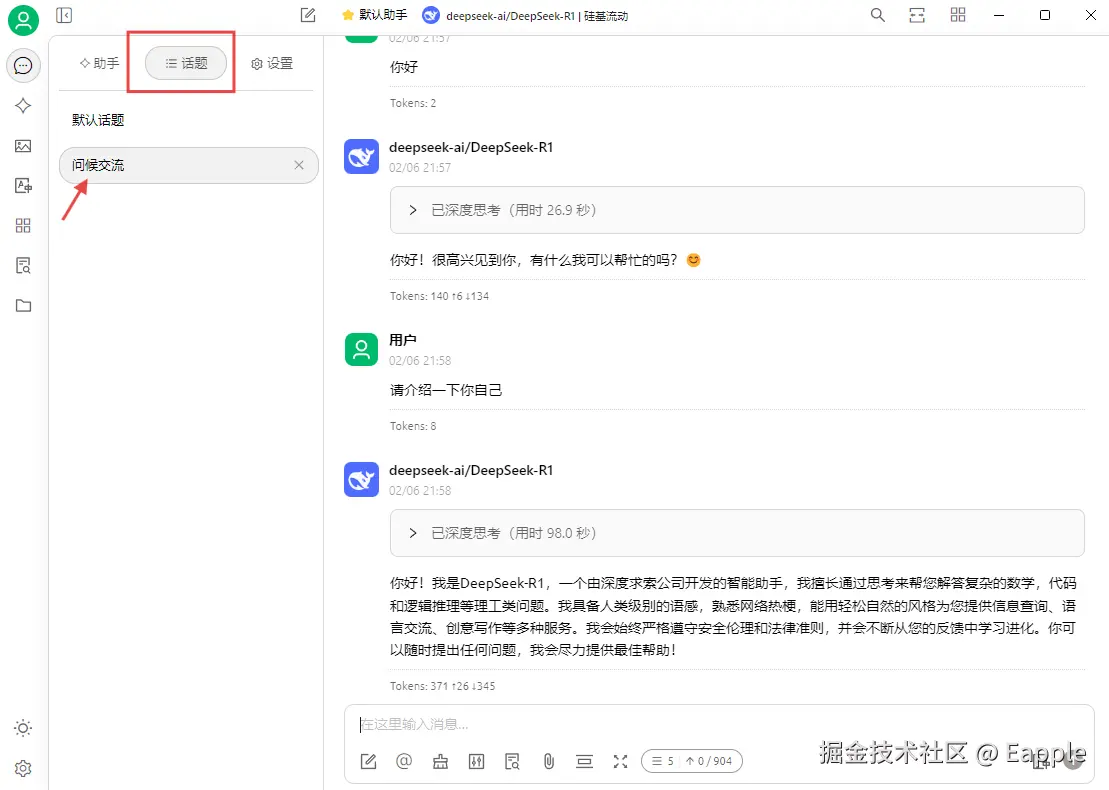Viewport: 1109px width, 790px height.
Task: Click the text Tokens: 371 ↑26 ↓345
Action: (443, 686)
